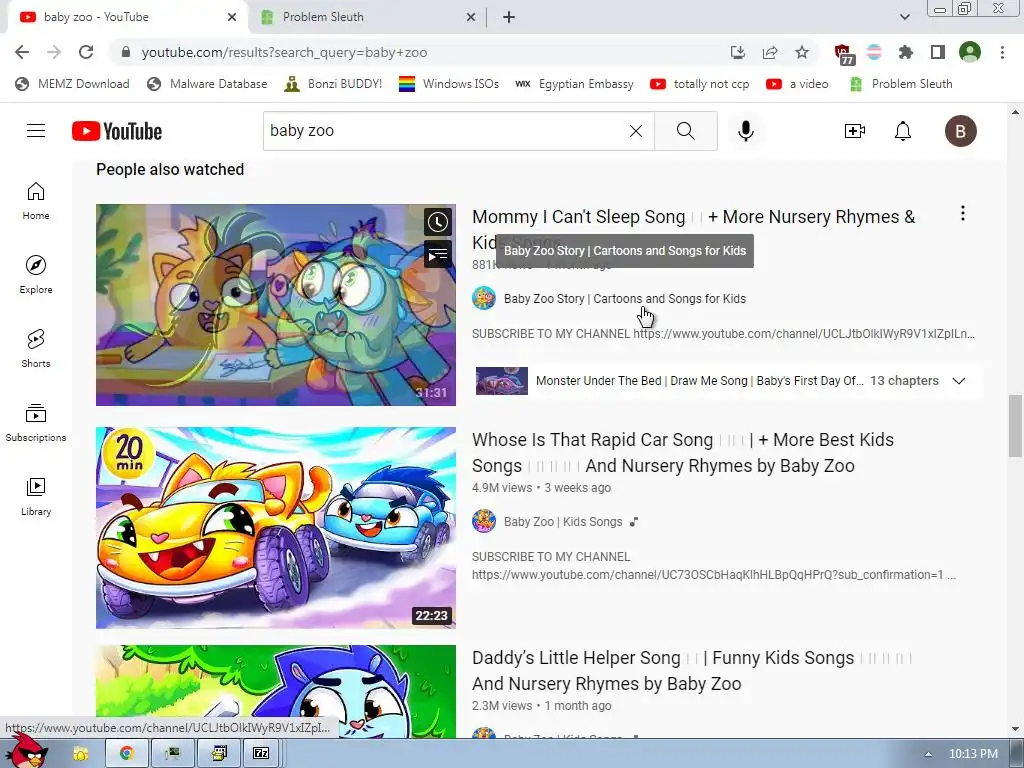Open Subscriptions in the sidebar

click(x=36, y=422)
